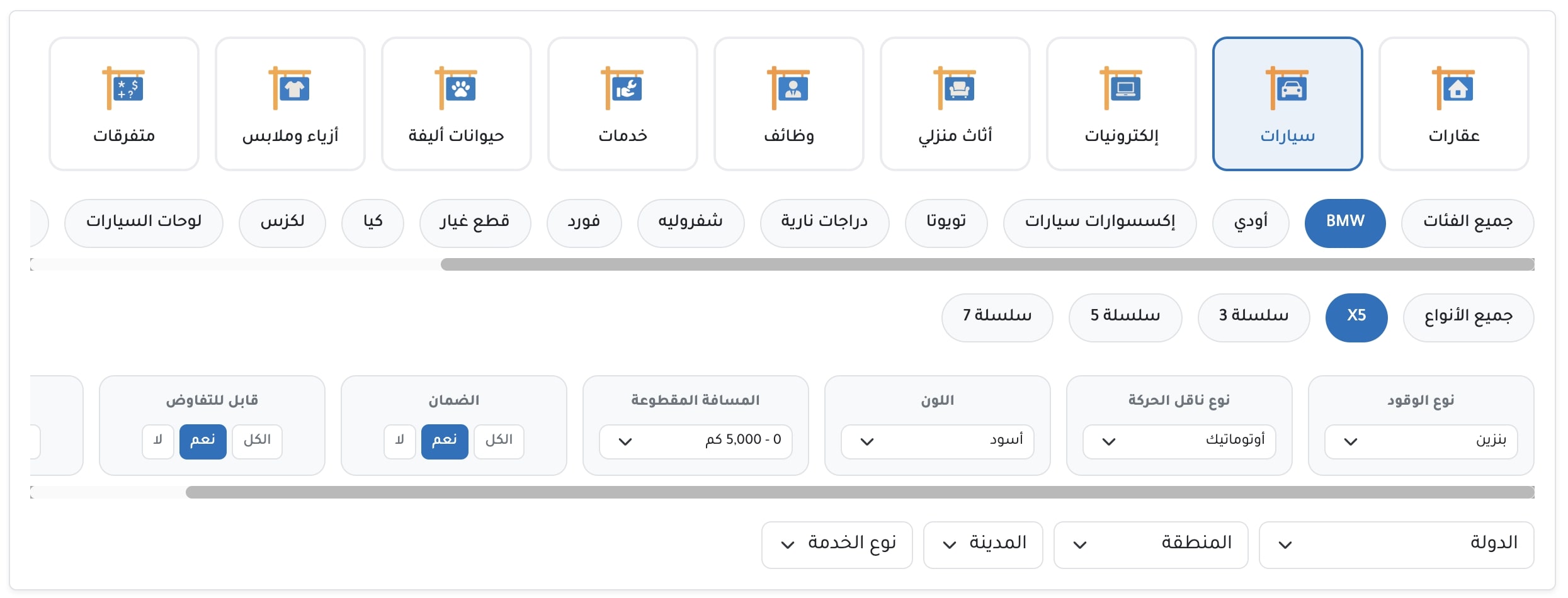
Task: Open the services (خدمات) hand icon
Action: pyautogui.click(x=622, y=88)
